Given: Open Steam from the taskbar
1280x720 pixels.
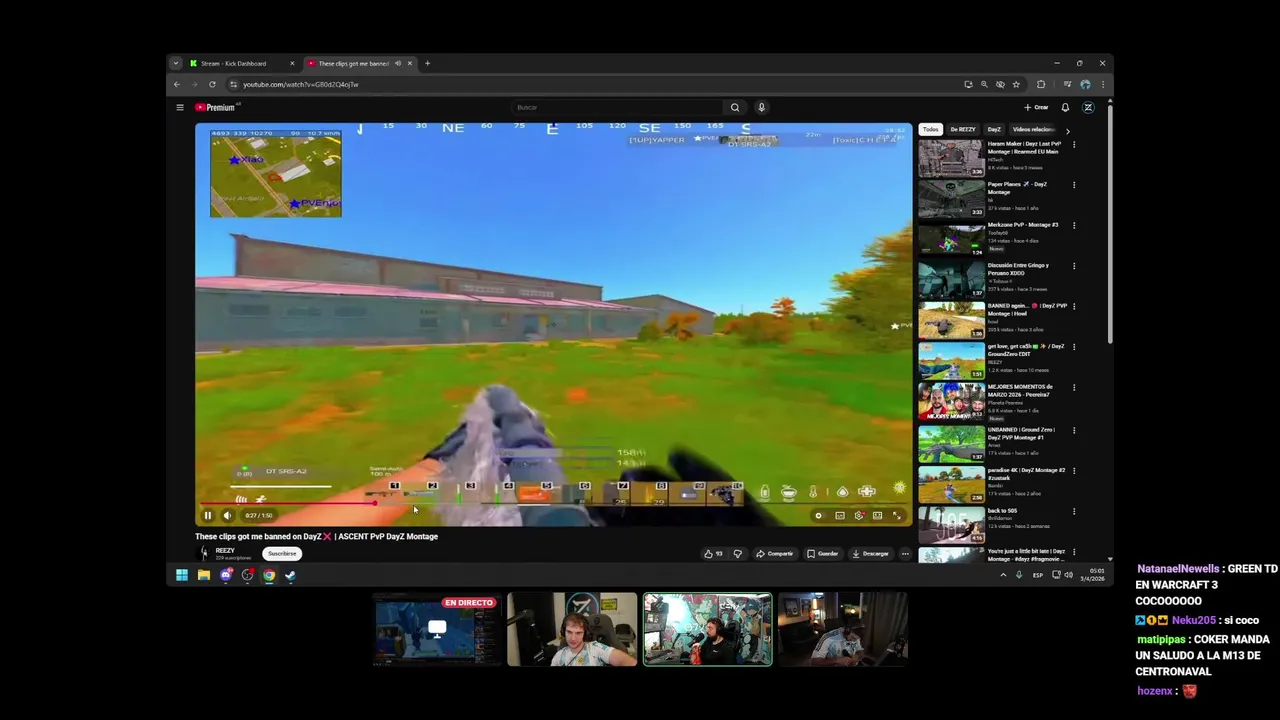Looking at the screenshot, I should coord(291,575).
